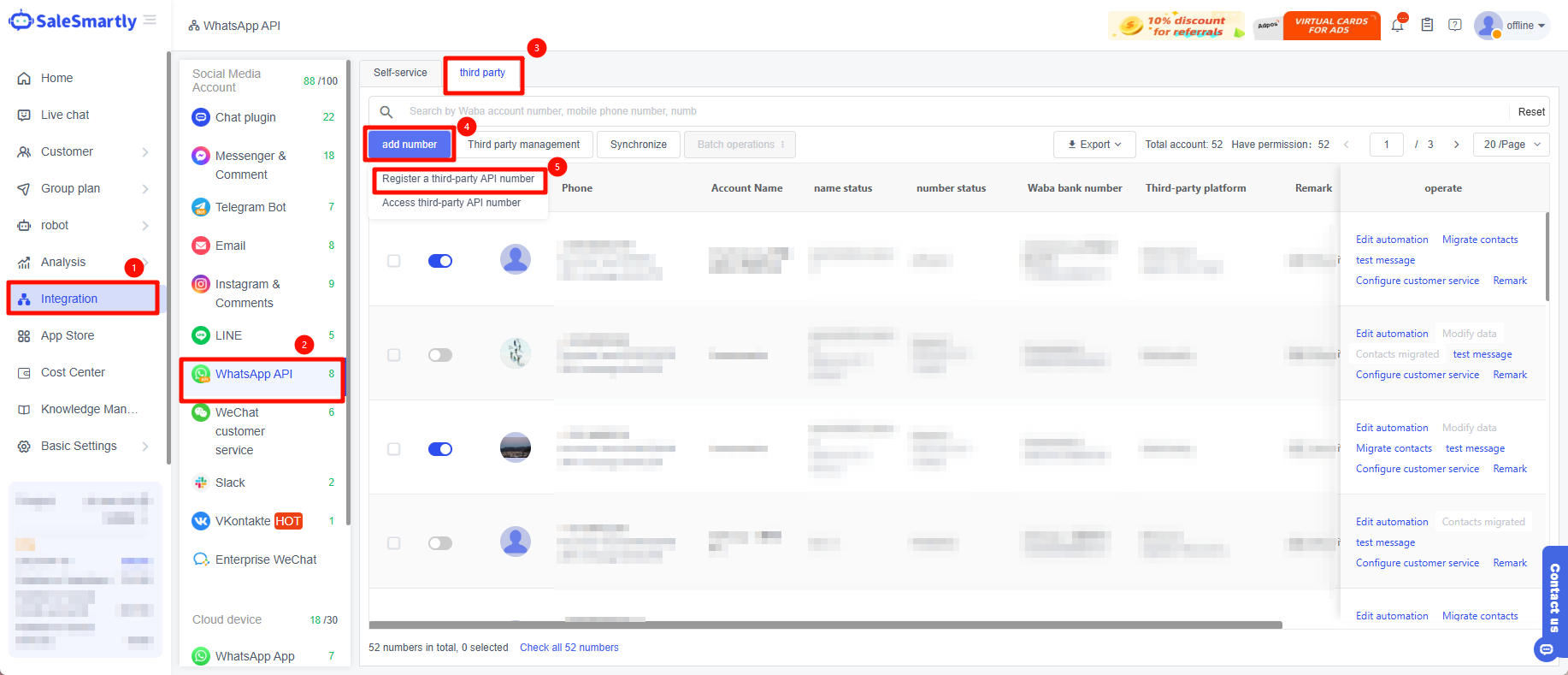Click the horizontal table scrollbar

[825, 625]
